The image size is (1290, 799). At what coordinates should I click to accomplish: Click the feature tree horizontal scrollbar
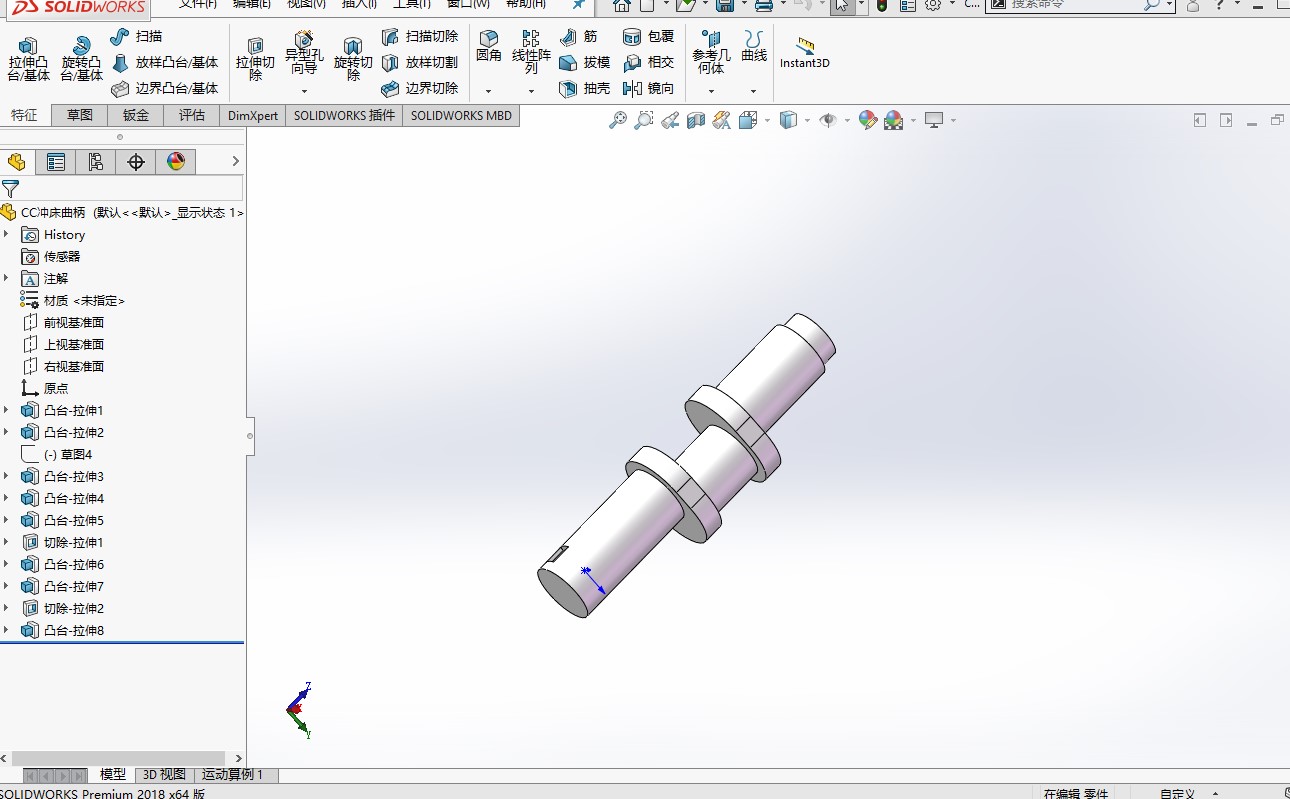coord(118,758)
